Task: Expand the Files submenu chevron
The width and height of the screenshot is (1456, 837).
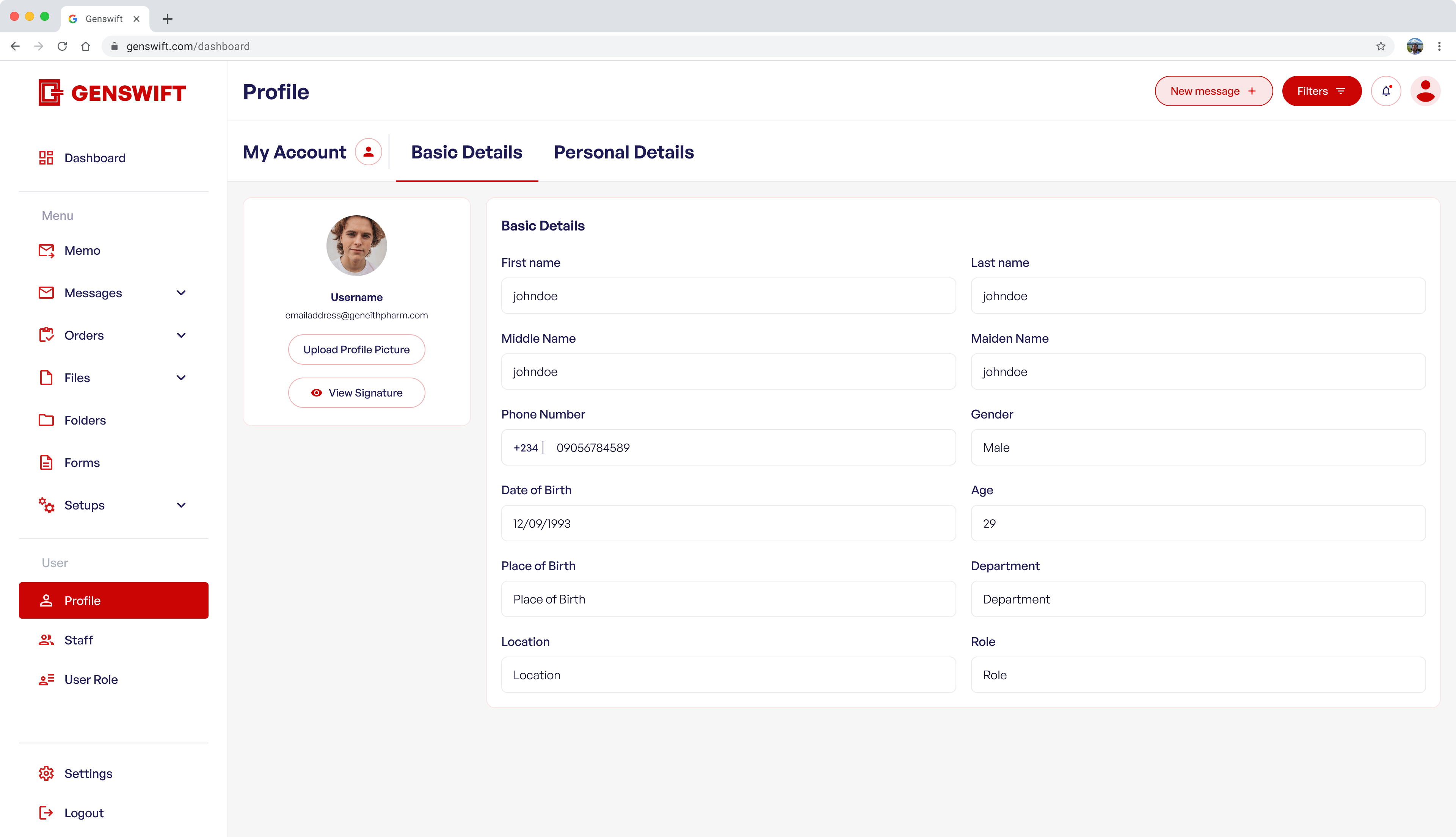Action: [x=181, y=378]
